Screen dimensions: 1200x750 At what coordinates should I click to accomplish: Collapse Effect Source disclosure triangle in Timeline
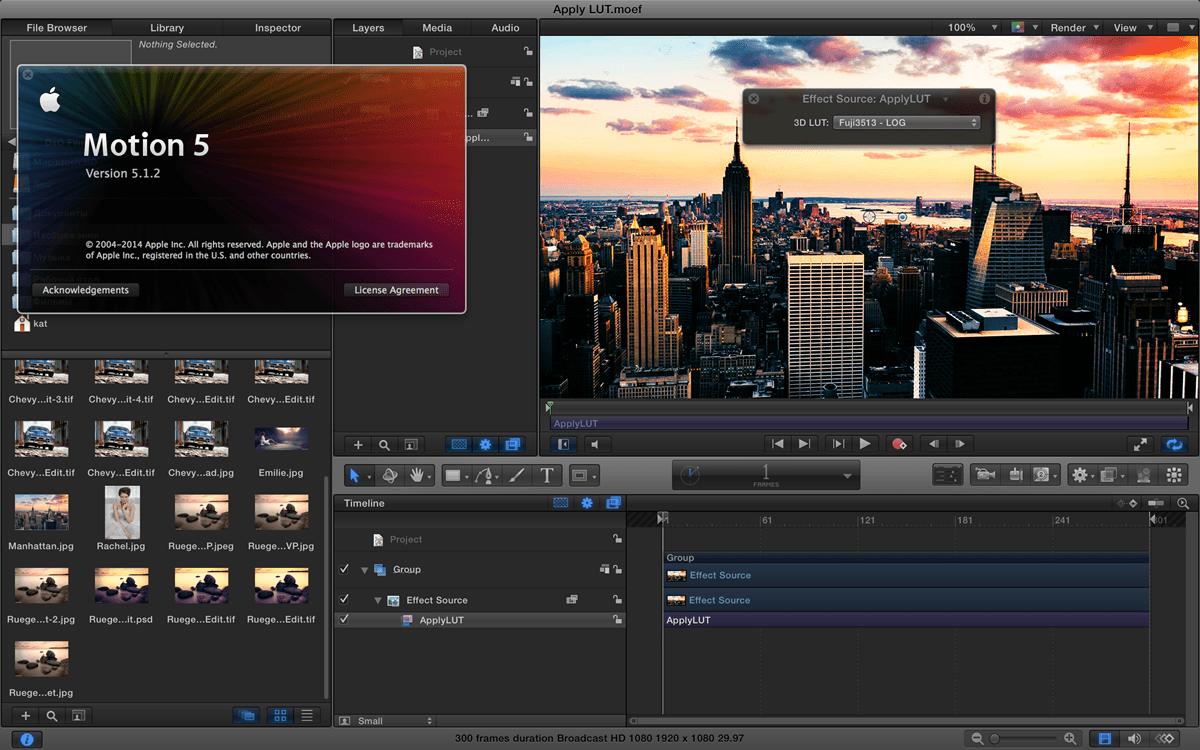378,600
